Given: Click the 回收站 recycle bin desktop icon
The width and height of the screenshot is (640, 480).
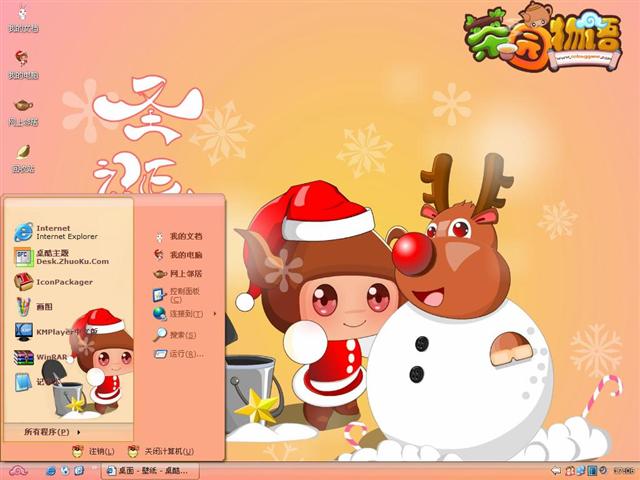Looking at the screenshot, I should 23,158.
